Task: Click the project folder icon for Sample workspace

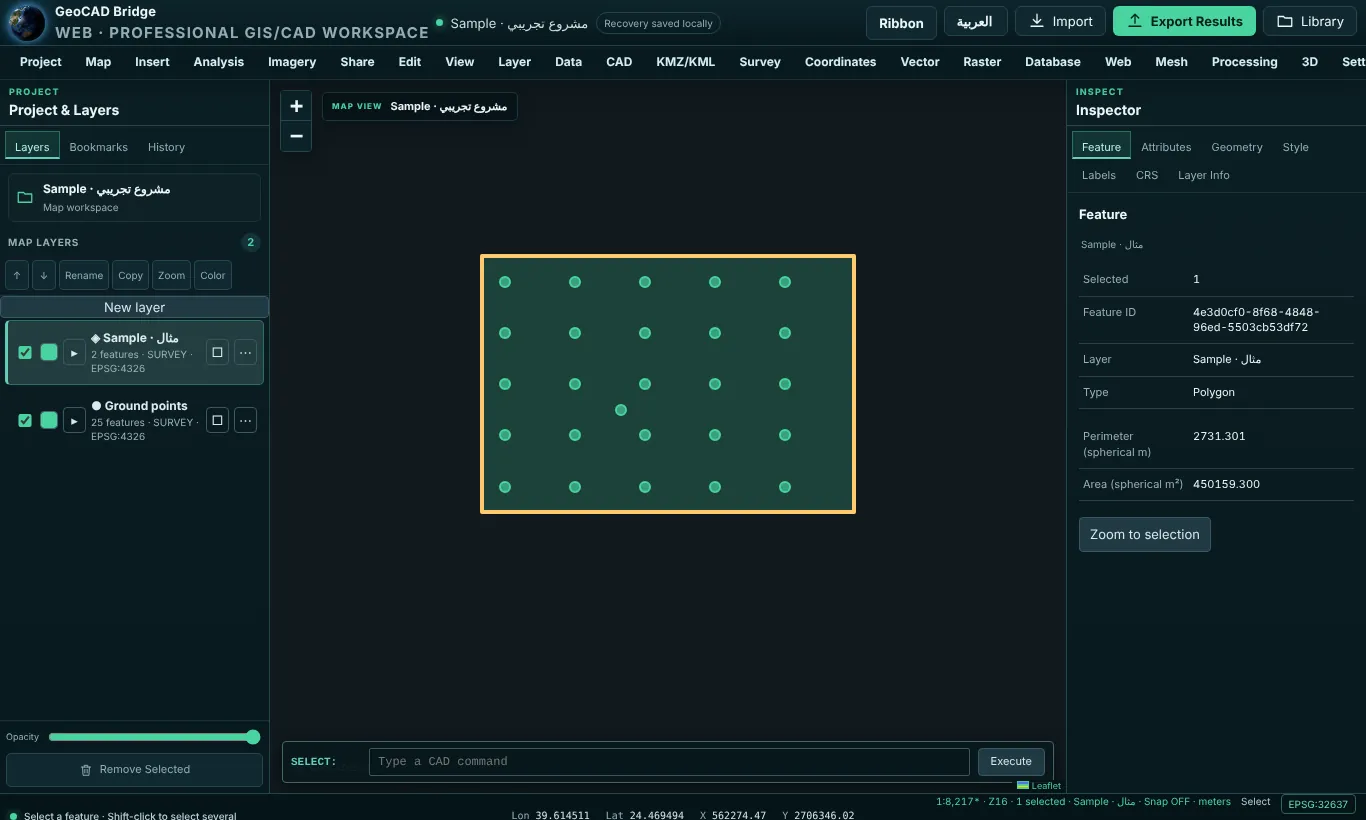Action: click(x=25, y=197)
